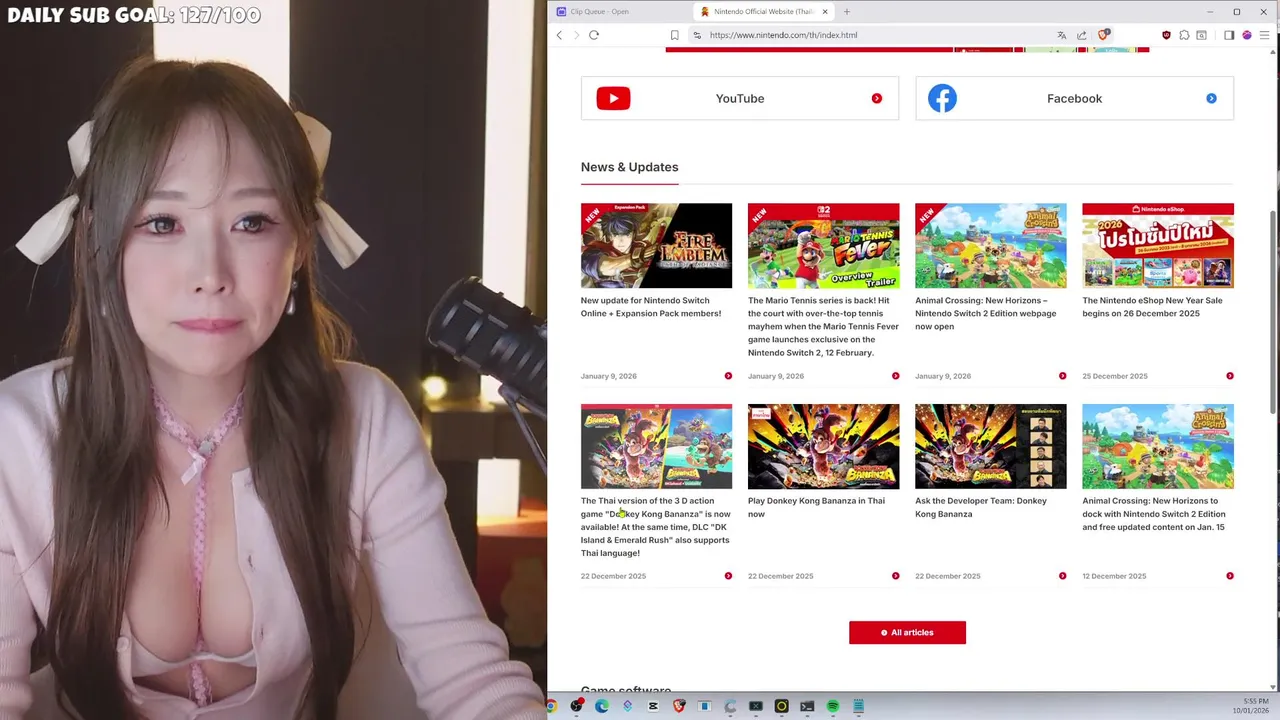Go back using the browser back arrow
This screenshot has height=720, width=1280.
click(559, 35)
